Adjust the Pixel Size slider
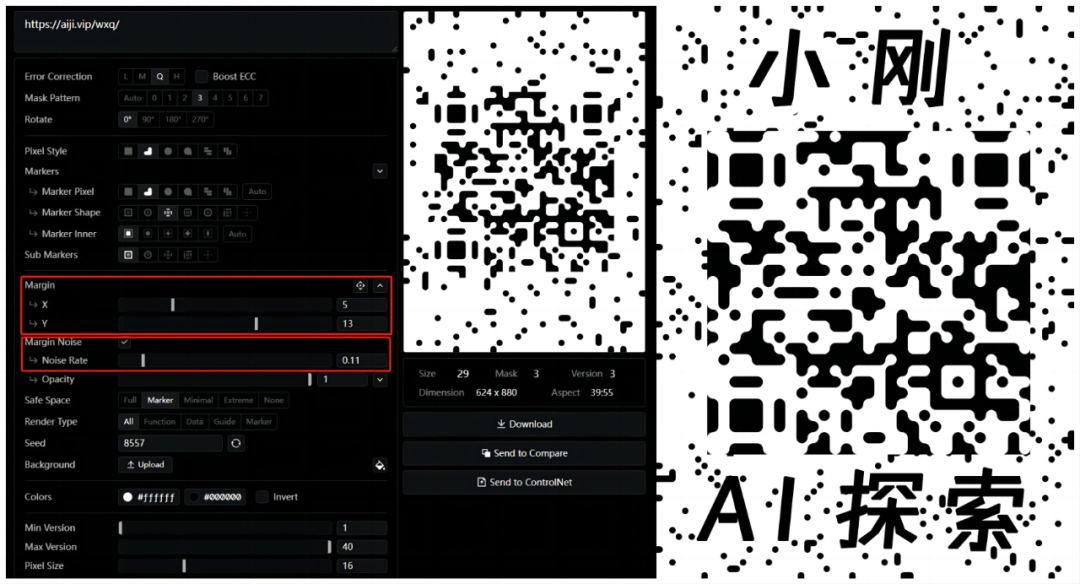Screen dimensions: 1080x584 pyautogui.click(x=225, y=565)
